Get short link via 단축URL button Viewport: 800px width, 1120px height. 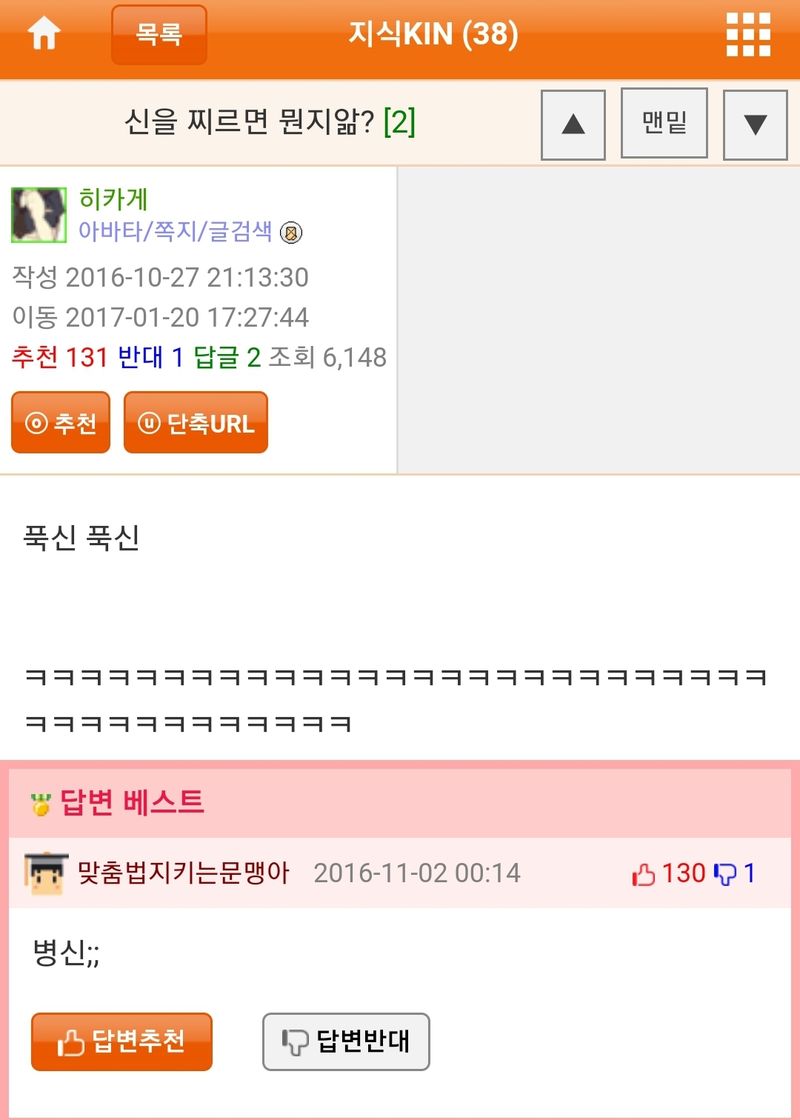[196, 422]
